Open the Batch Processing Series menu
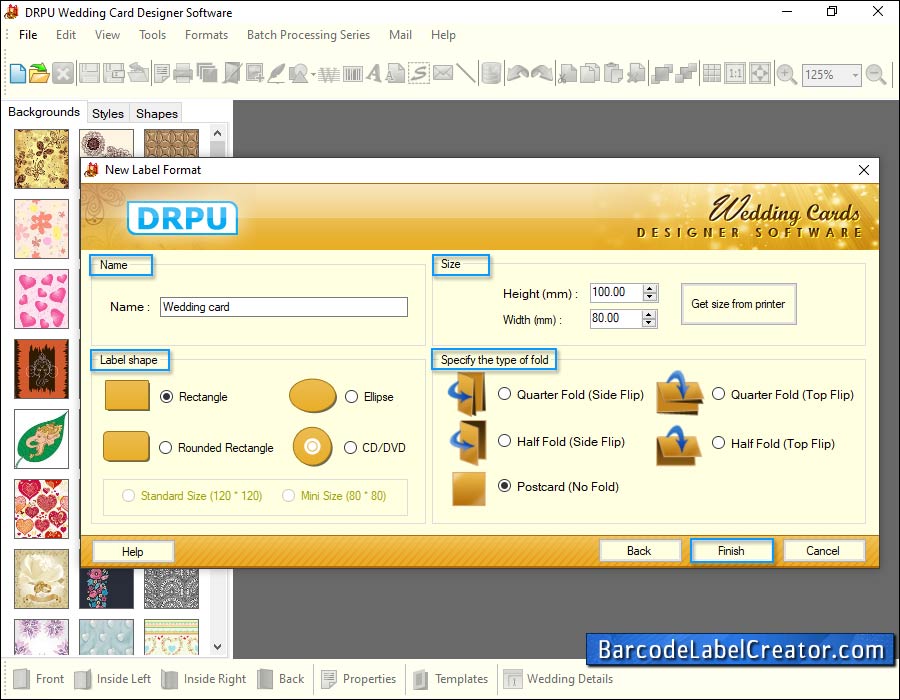Screen dimensions: 900x700 (x=308, y=35)
